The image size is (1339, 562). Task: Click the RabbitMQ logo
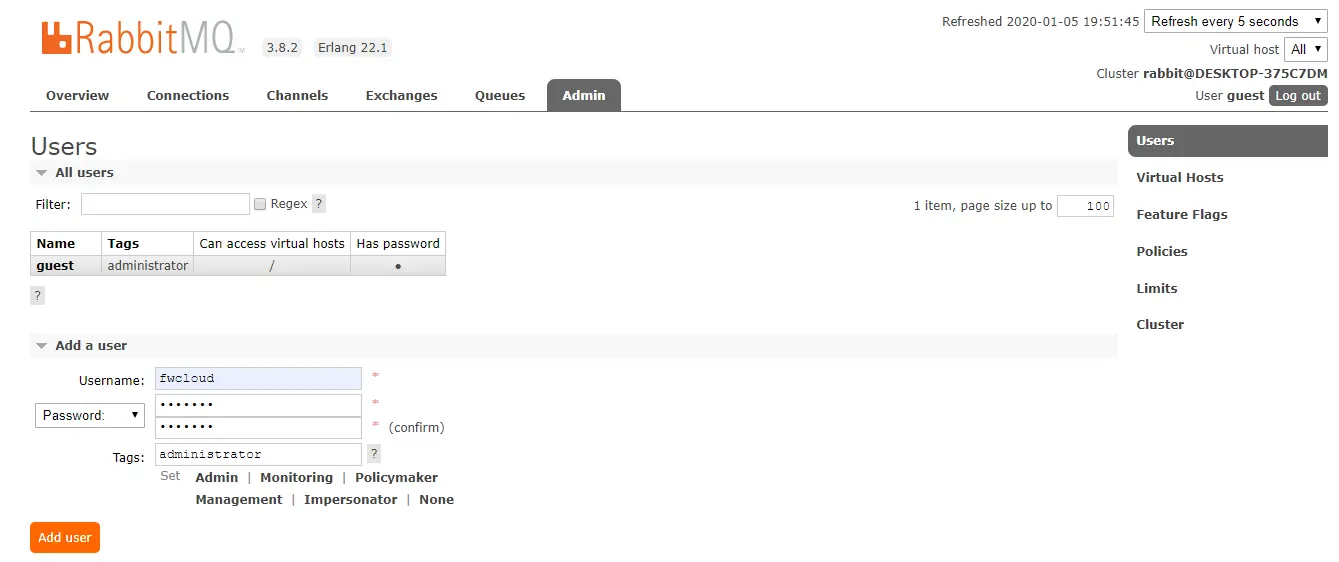141,38
